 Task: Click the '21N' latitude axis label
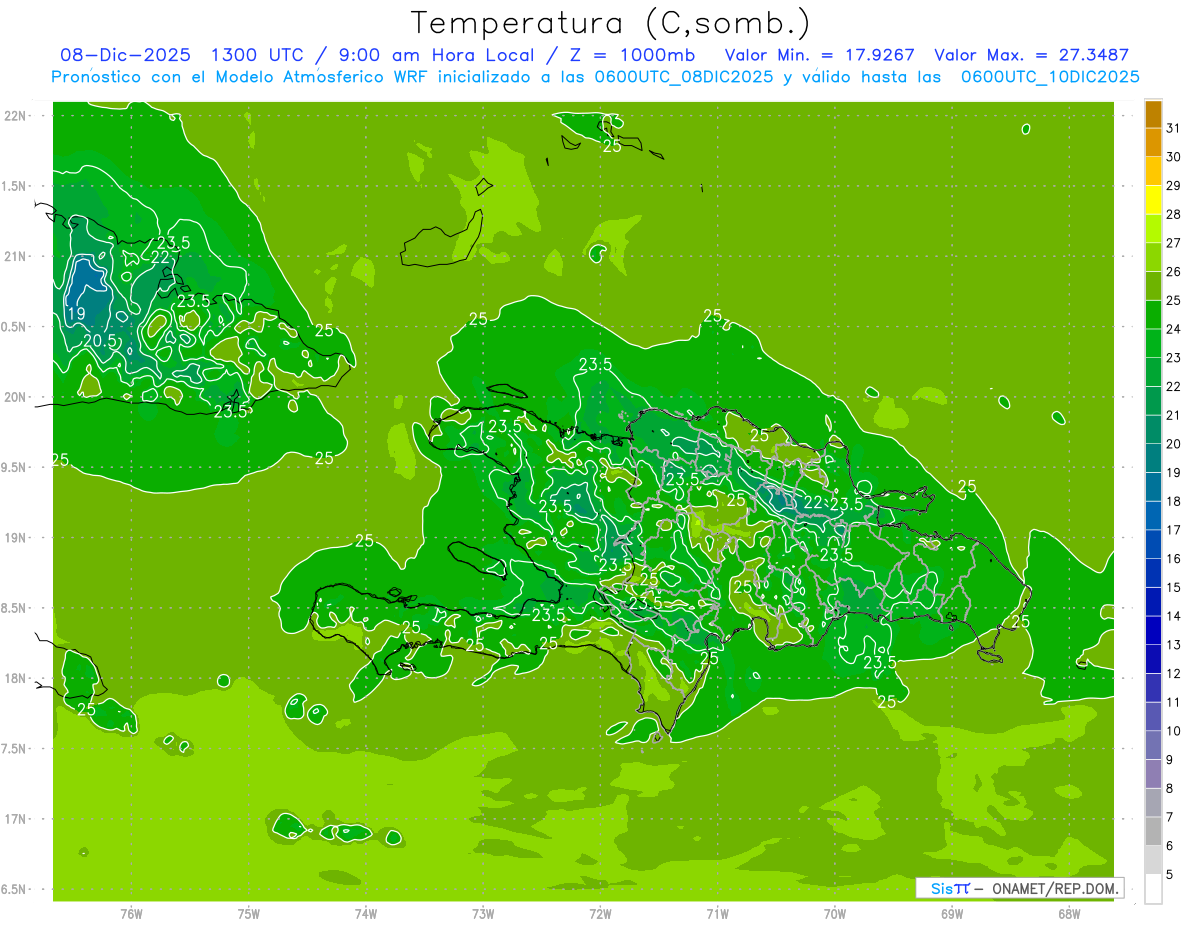pyautogui.click(x=16, y=256)
